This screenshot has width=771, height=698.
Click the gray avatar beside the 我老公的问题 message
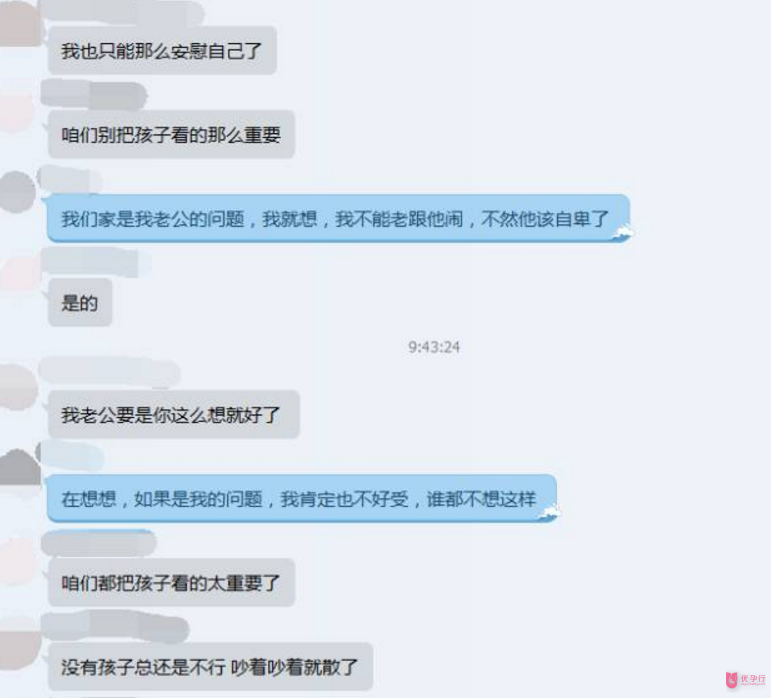18,192
